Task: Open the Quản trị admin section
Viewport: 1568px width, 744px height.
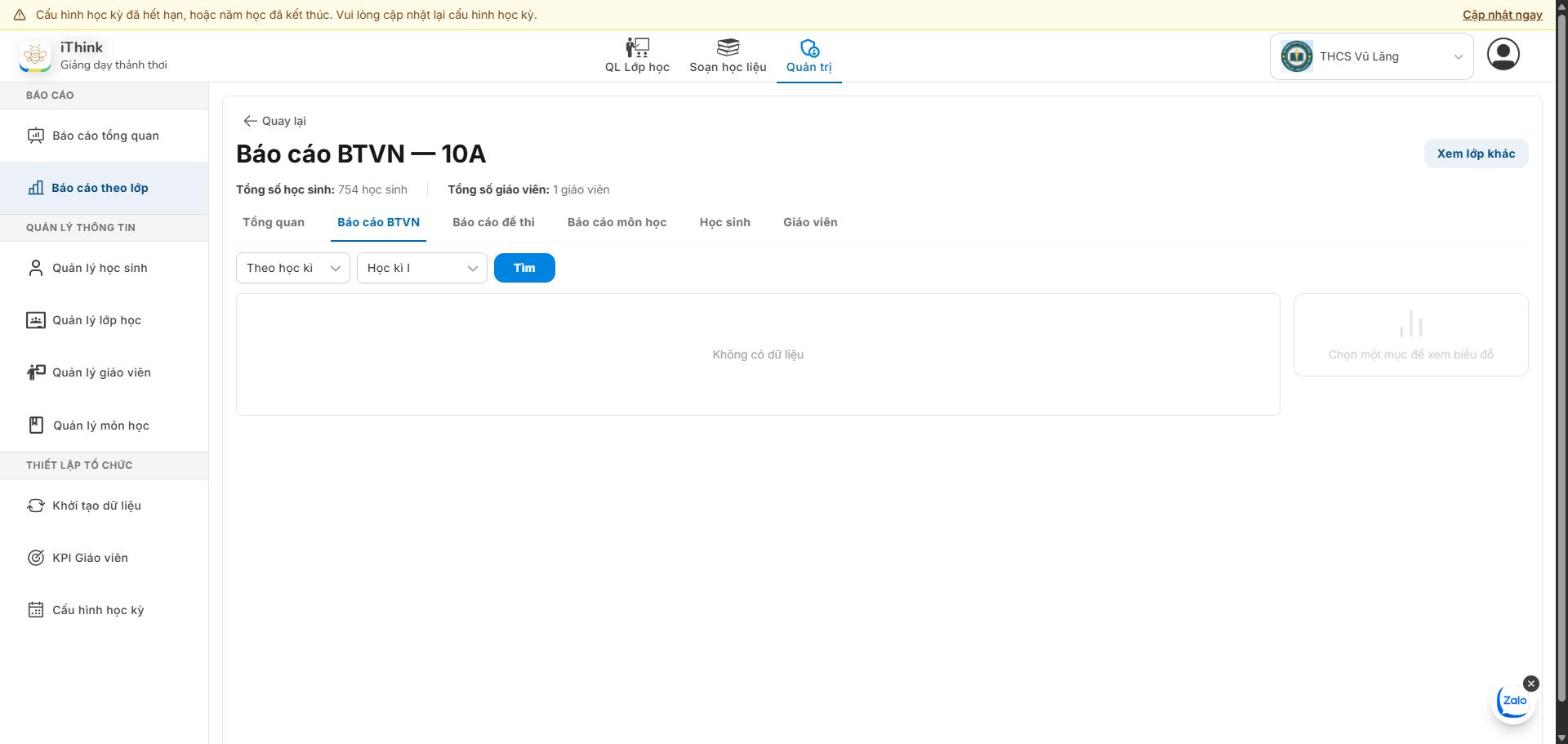Action: [x=808, y=56]
